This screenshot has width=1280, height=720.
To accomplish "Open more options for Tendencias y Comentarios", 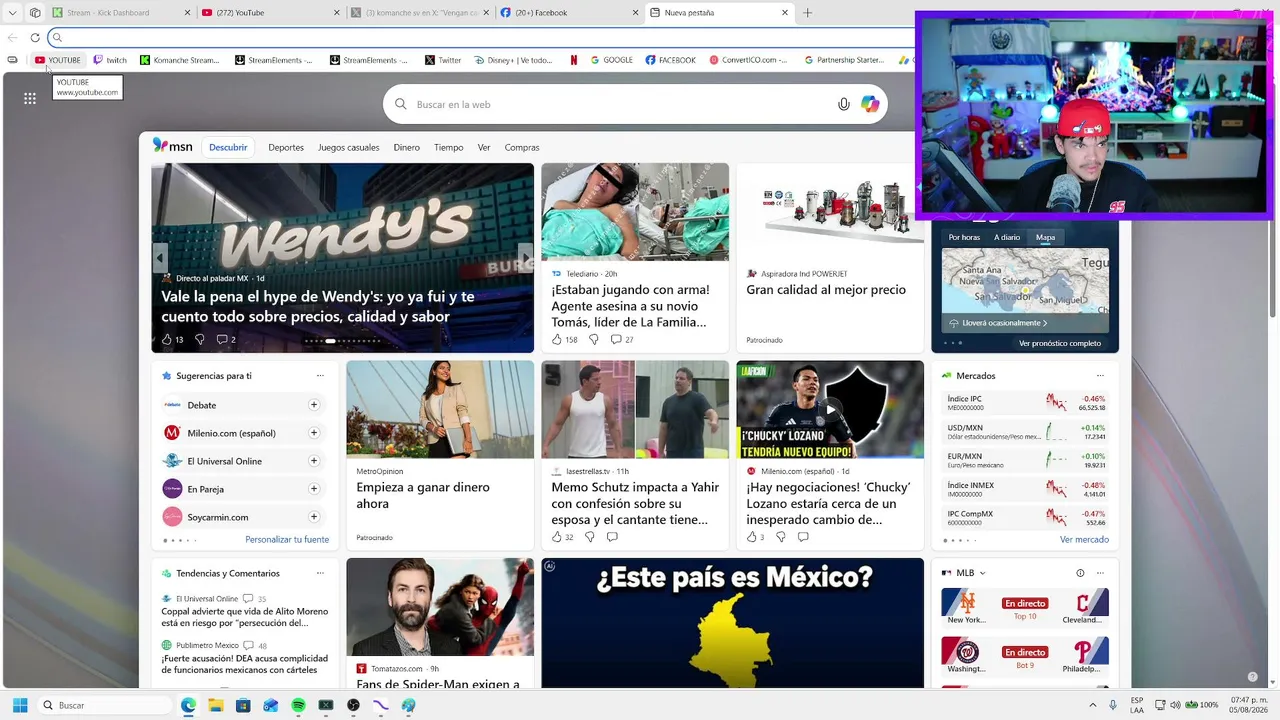I will coord(320,573).
